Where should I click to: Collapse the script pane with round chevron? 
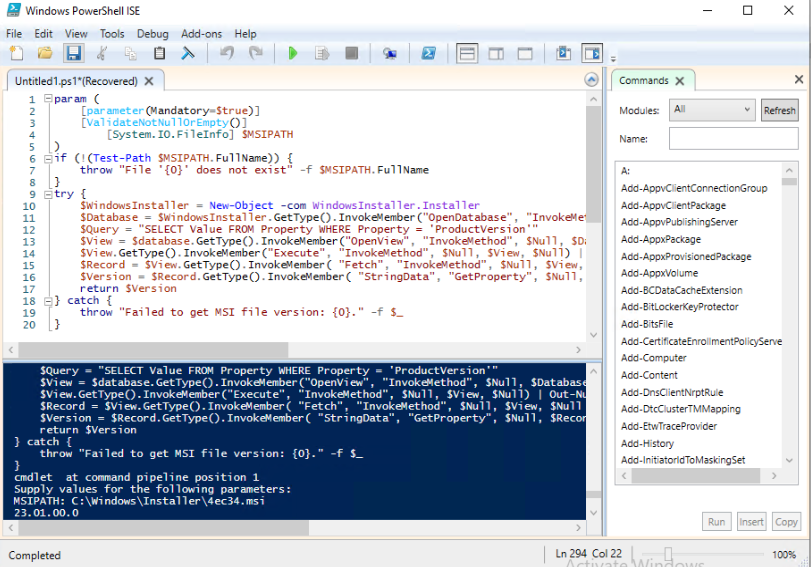pyautogui.click(x=591, y=80)
